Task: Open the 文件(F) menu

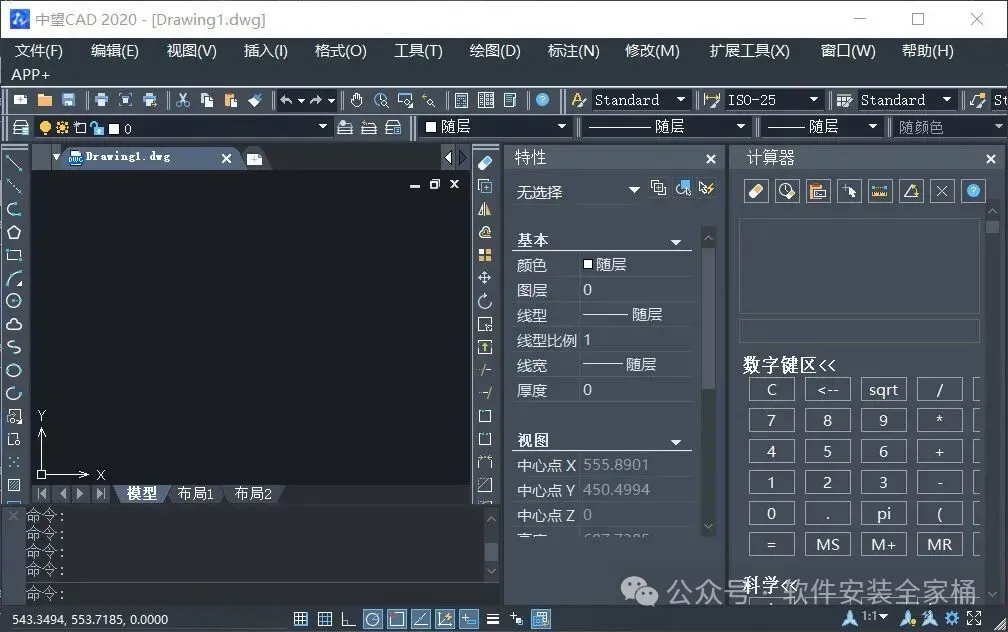Action: tap(39, 50)
